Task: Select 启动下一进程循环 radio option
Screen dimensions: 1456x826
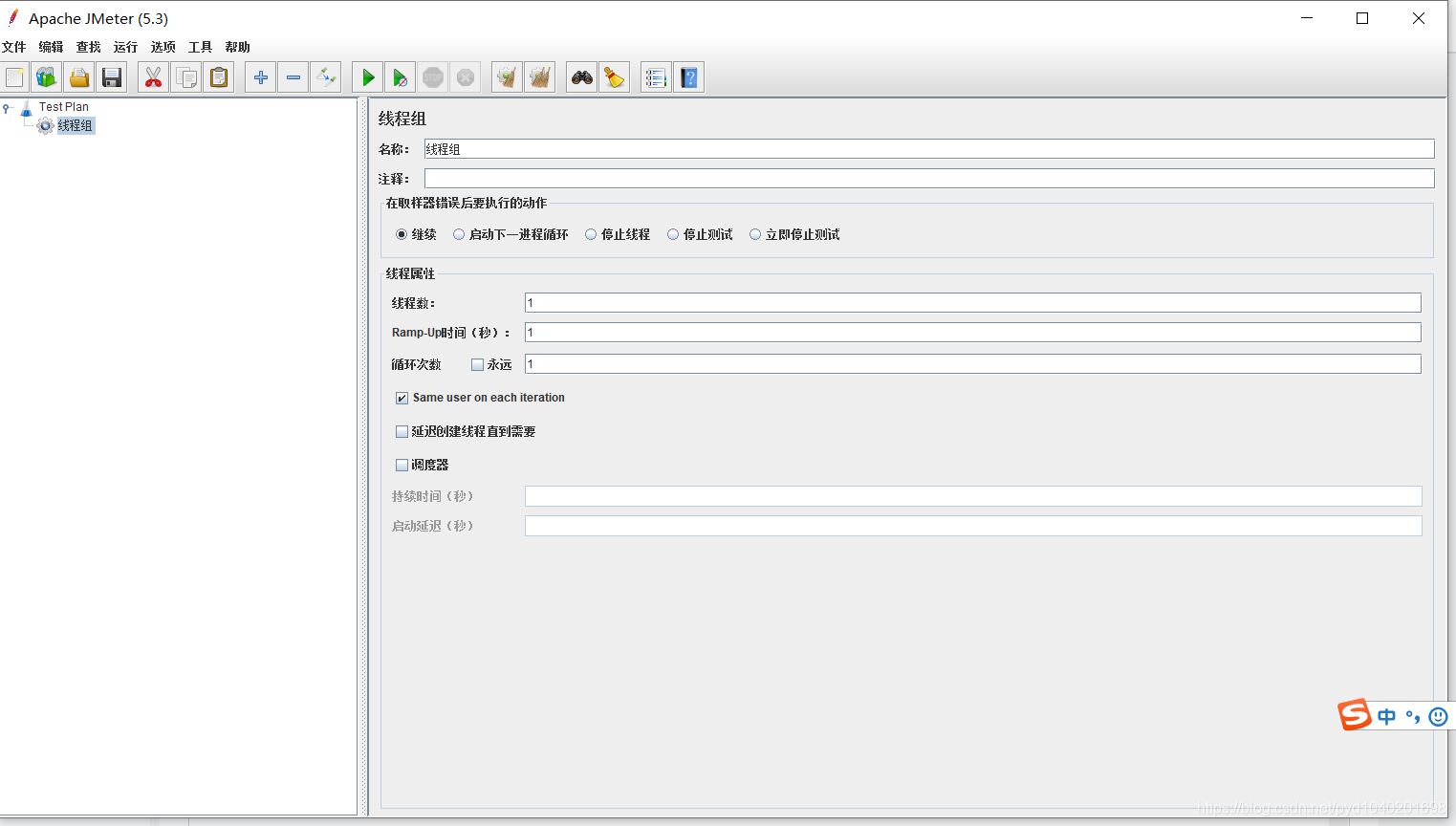Action: click(459, 234)
